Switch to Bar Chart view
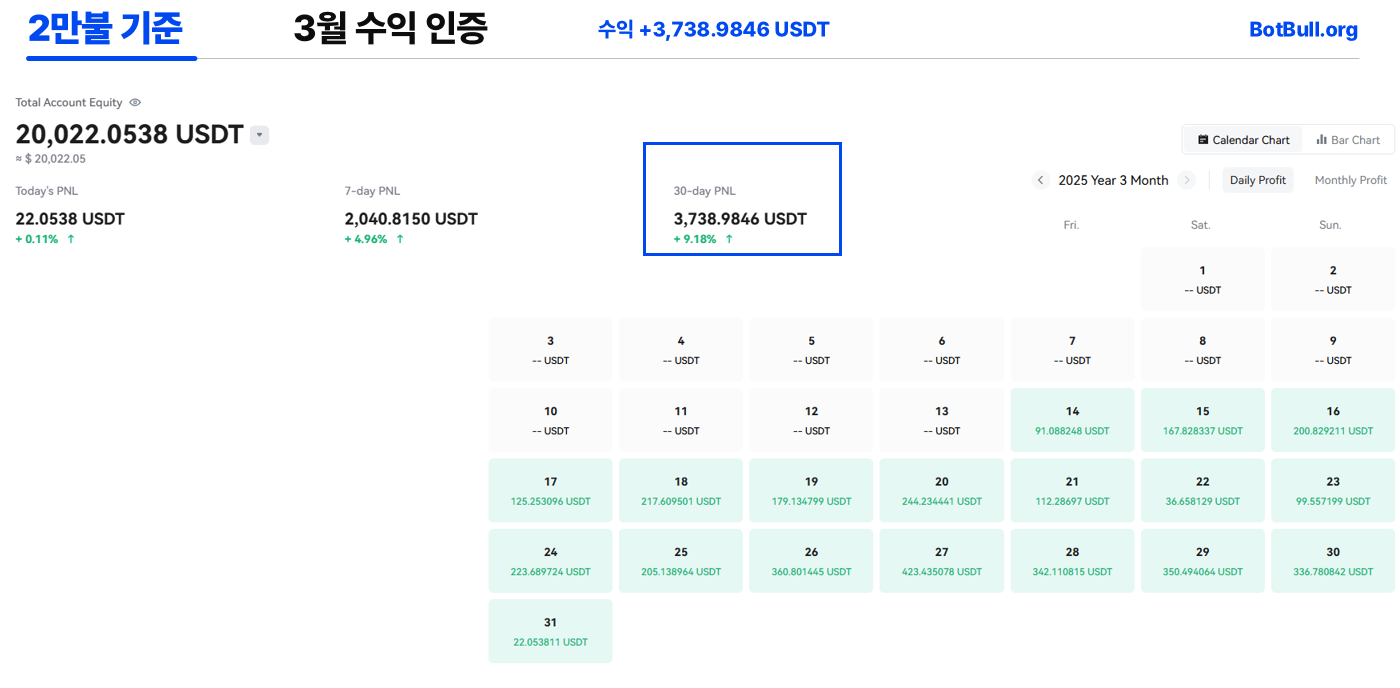 coord(1348,140)
